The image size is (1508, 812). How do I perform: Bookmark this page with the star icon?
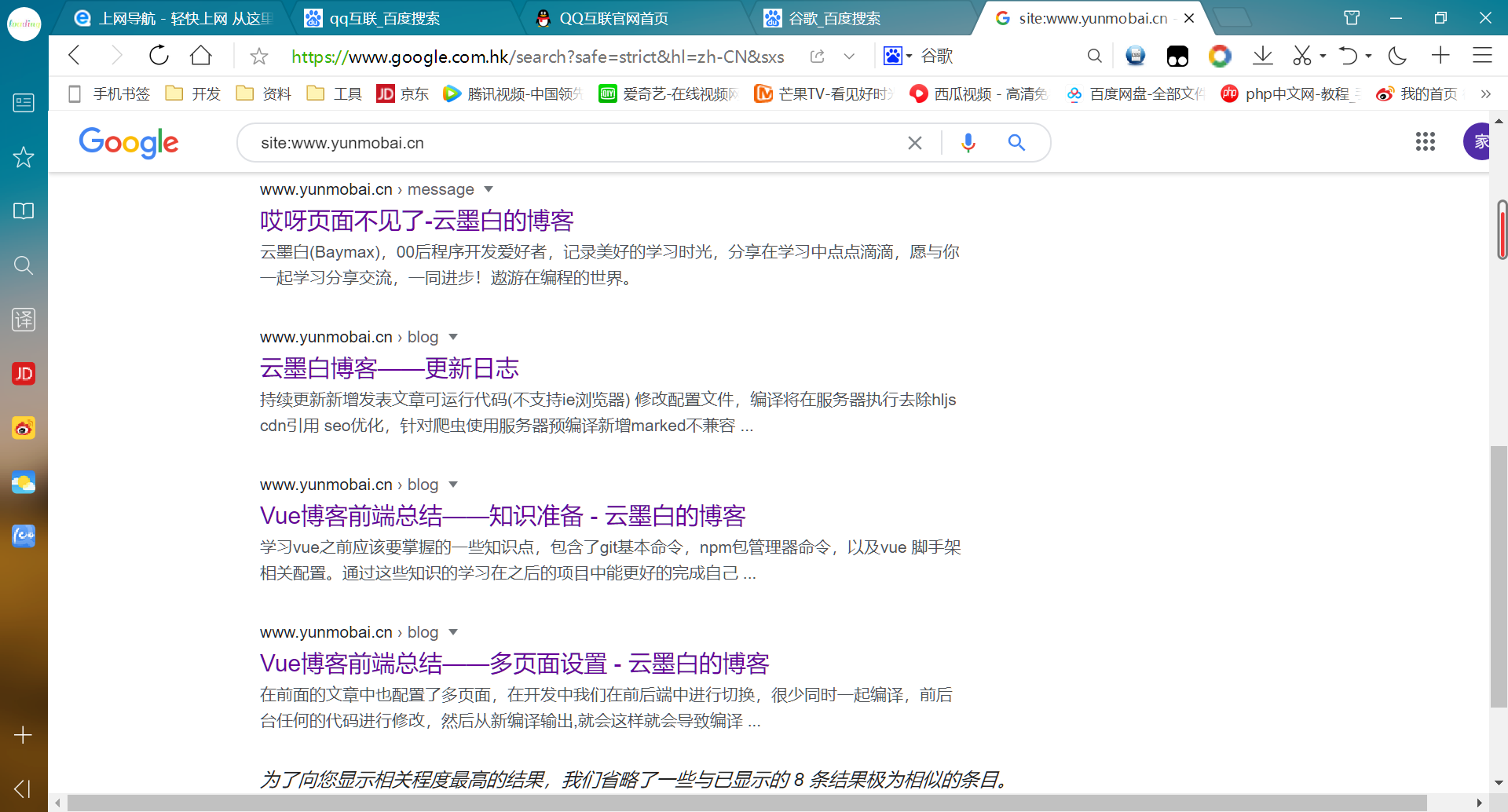(x=258, y=57)
